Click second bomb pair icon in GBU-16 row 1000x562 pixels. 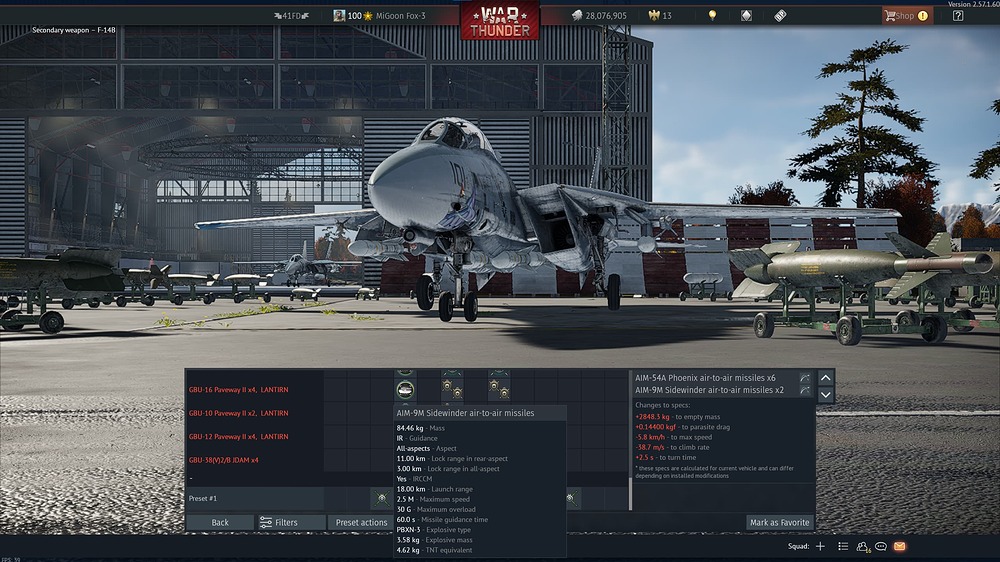(x=499, y=388)
